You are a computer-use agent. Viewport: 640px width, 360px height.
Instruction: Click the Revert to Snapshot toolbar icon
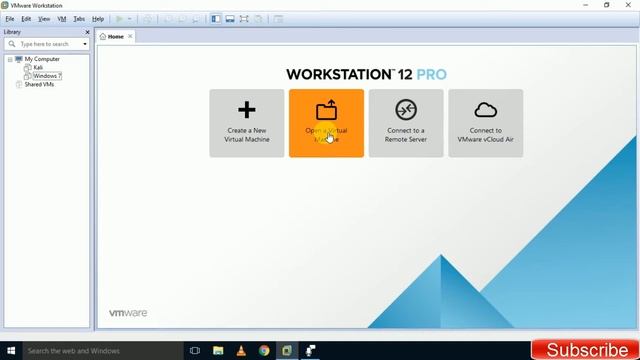pyautogui.click(x=182, y=19)
